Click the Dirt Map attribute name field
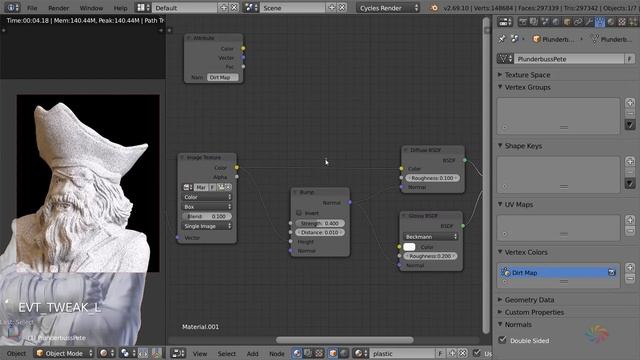The height and width of the screenshot is (360, 640). click(x=222, y=77)
